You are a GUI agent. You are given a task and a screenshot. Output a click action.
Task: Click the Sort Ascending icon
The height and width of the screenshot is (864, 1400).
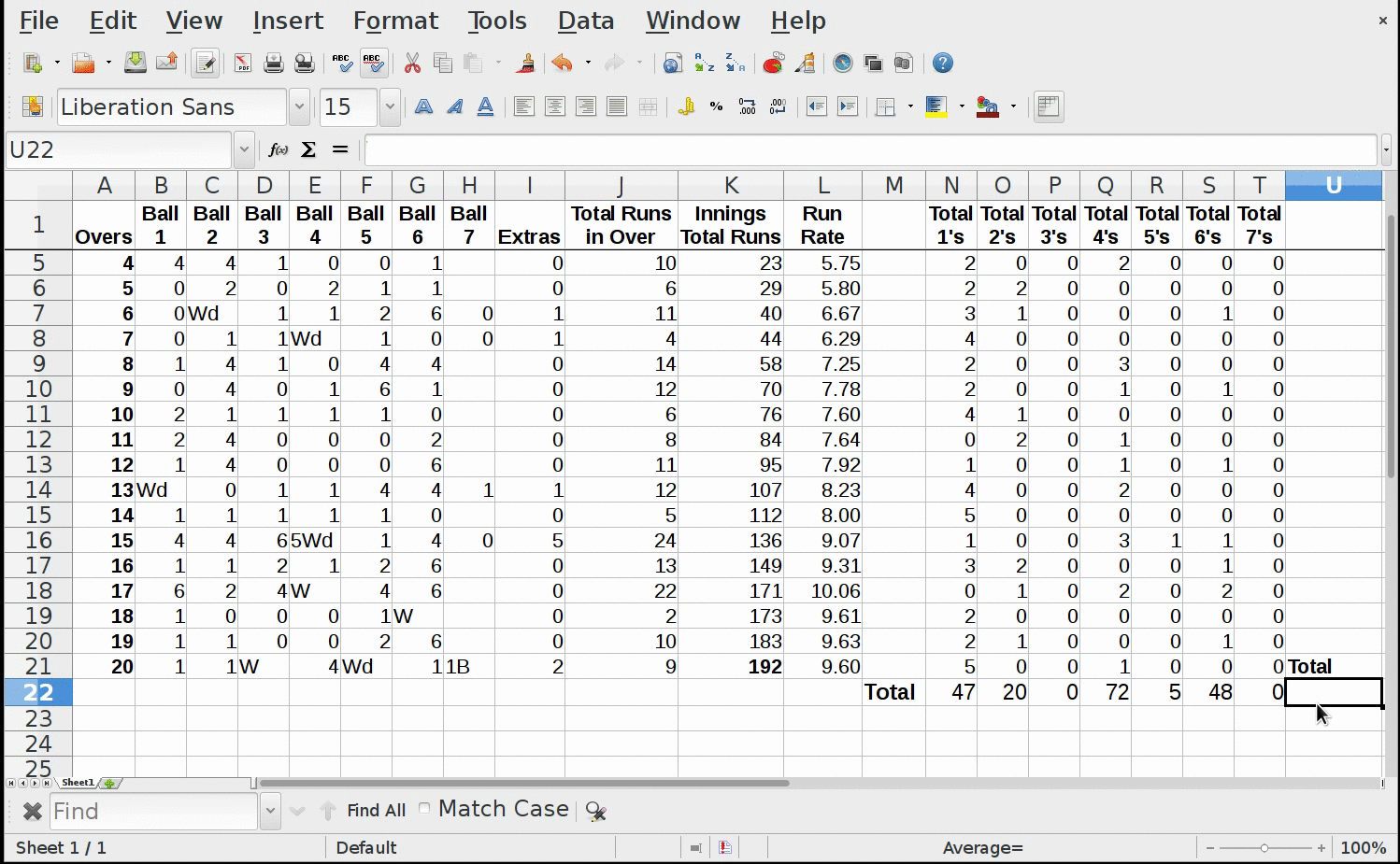click(x=705, y=64)
